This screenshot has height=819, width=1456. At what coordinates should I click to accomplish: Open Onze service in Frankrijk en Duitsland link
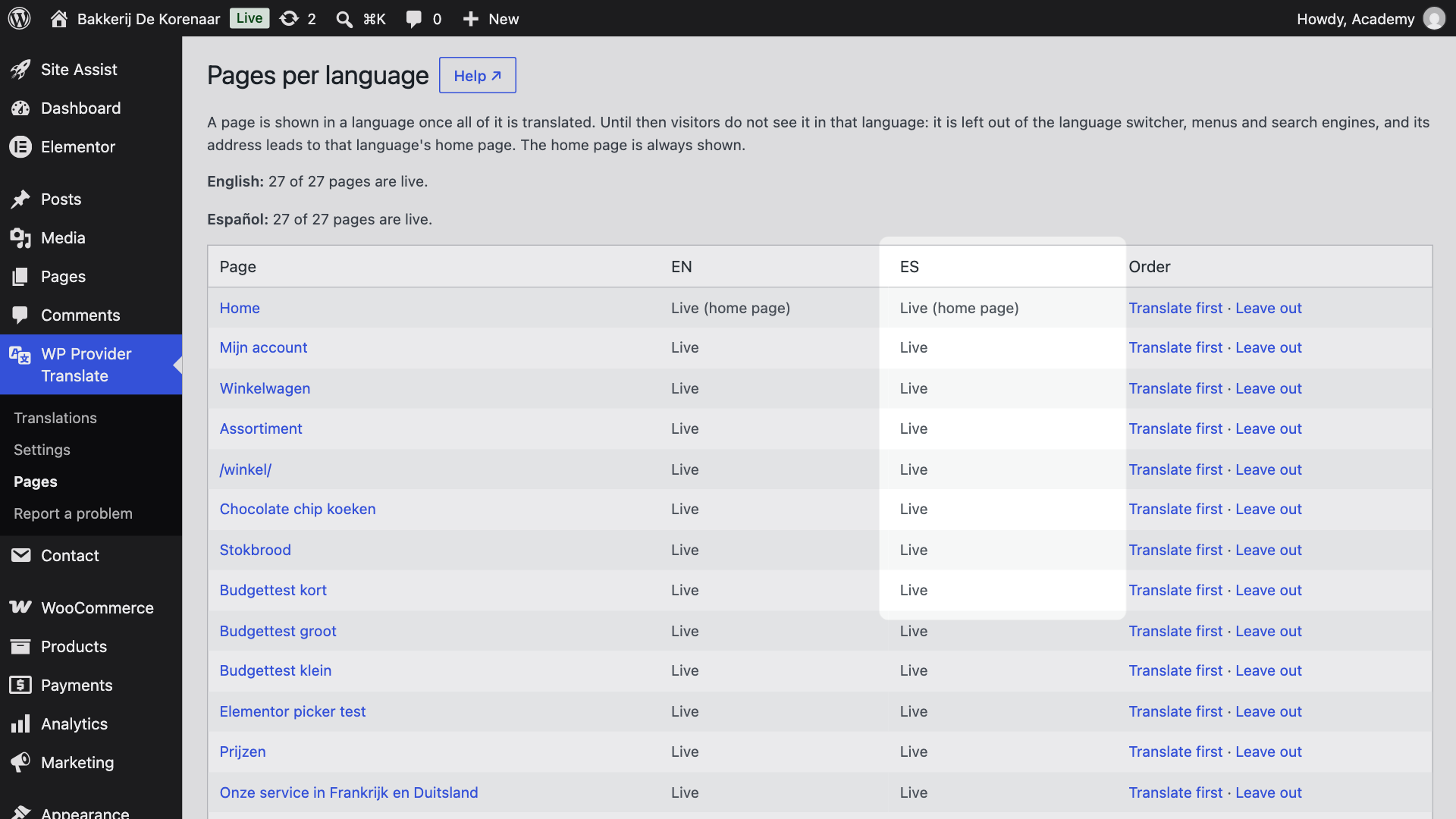pyautogui.click(x=349, y=792)
